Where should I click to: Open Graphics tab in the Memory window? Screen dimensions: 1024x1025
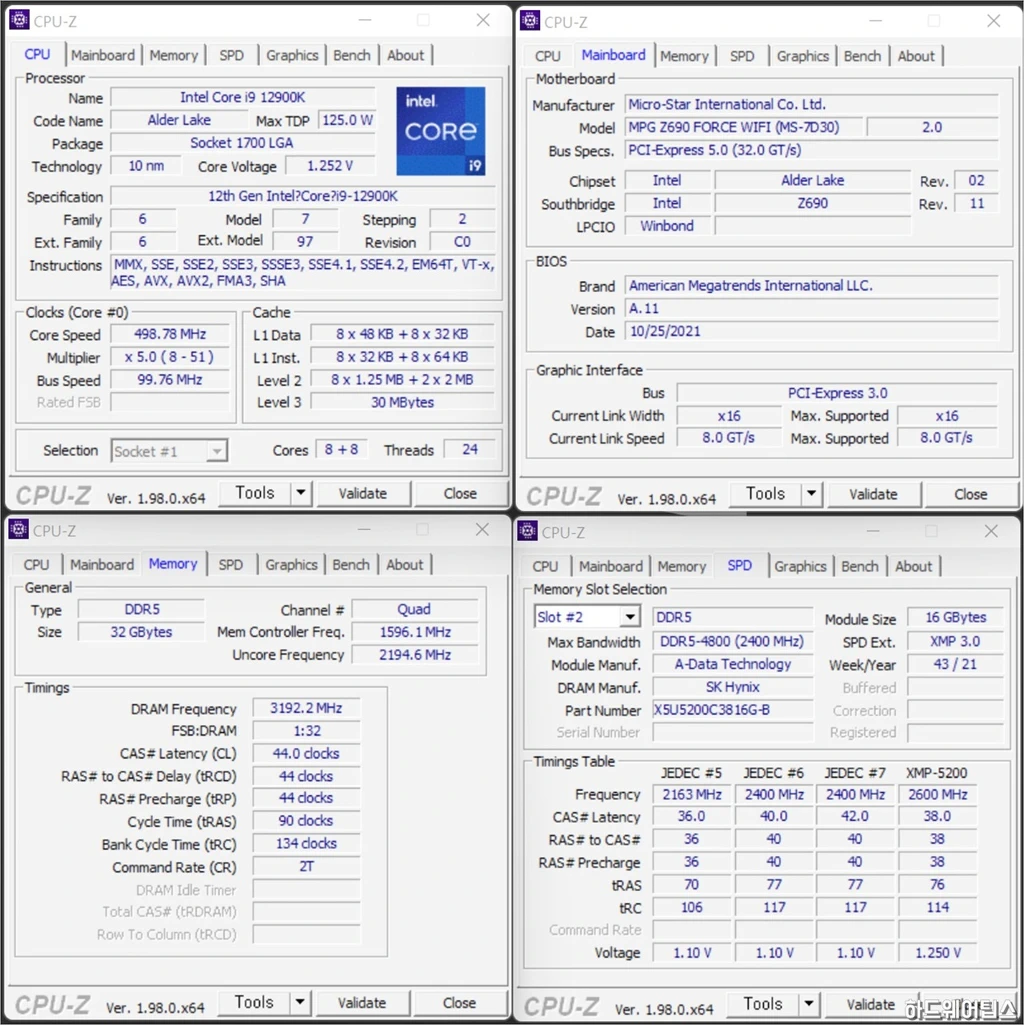pos(292,565)
